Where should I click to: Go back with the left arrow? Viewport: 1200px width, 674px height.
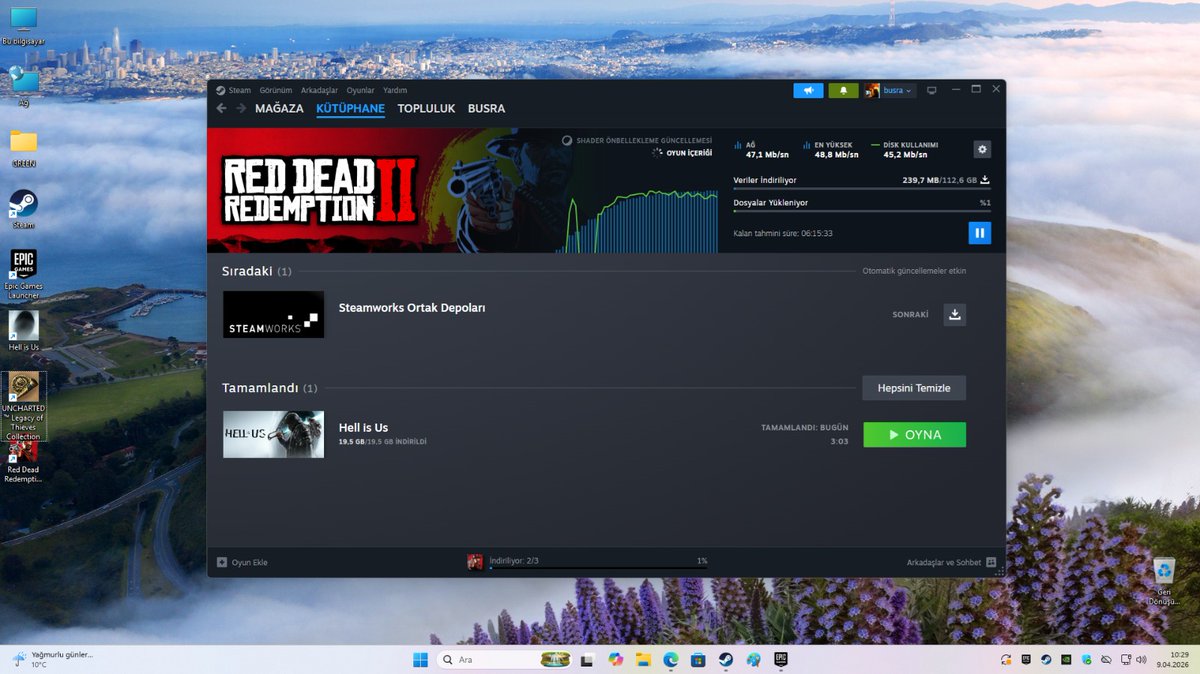222,108
